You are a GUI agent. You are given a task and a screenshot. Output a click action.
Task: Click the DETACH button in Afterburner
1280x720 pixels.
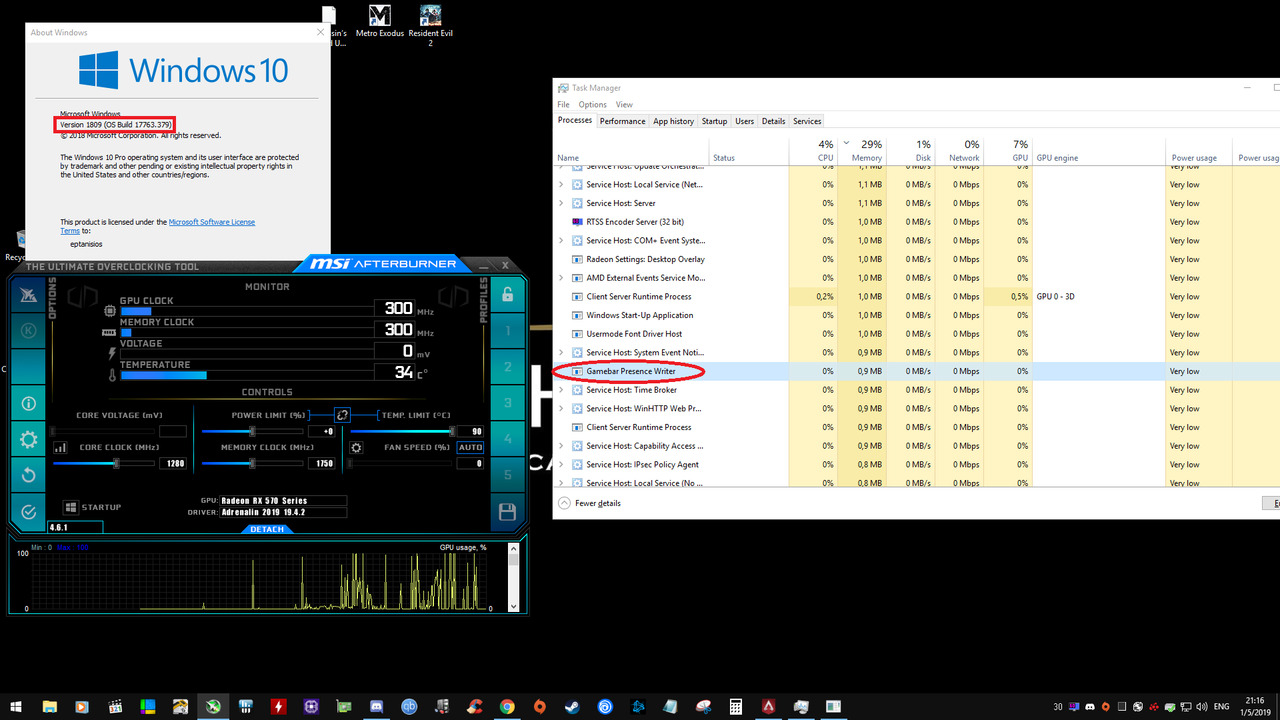pos(267,529)
